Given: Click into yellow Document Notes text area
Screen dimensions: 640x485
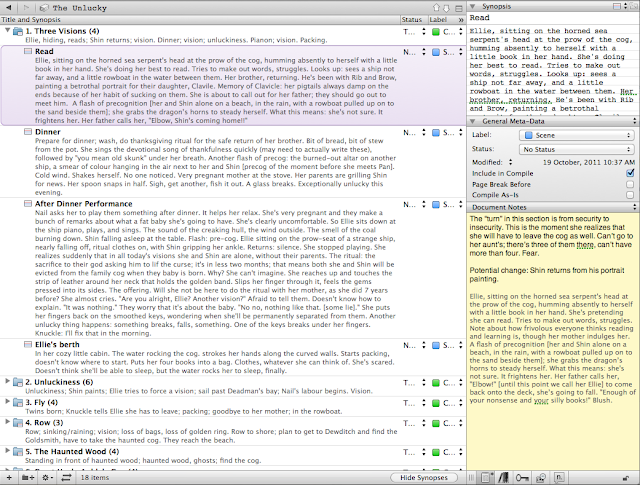Looking at the screenshot, I should pos(553,341).
